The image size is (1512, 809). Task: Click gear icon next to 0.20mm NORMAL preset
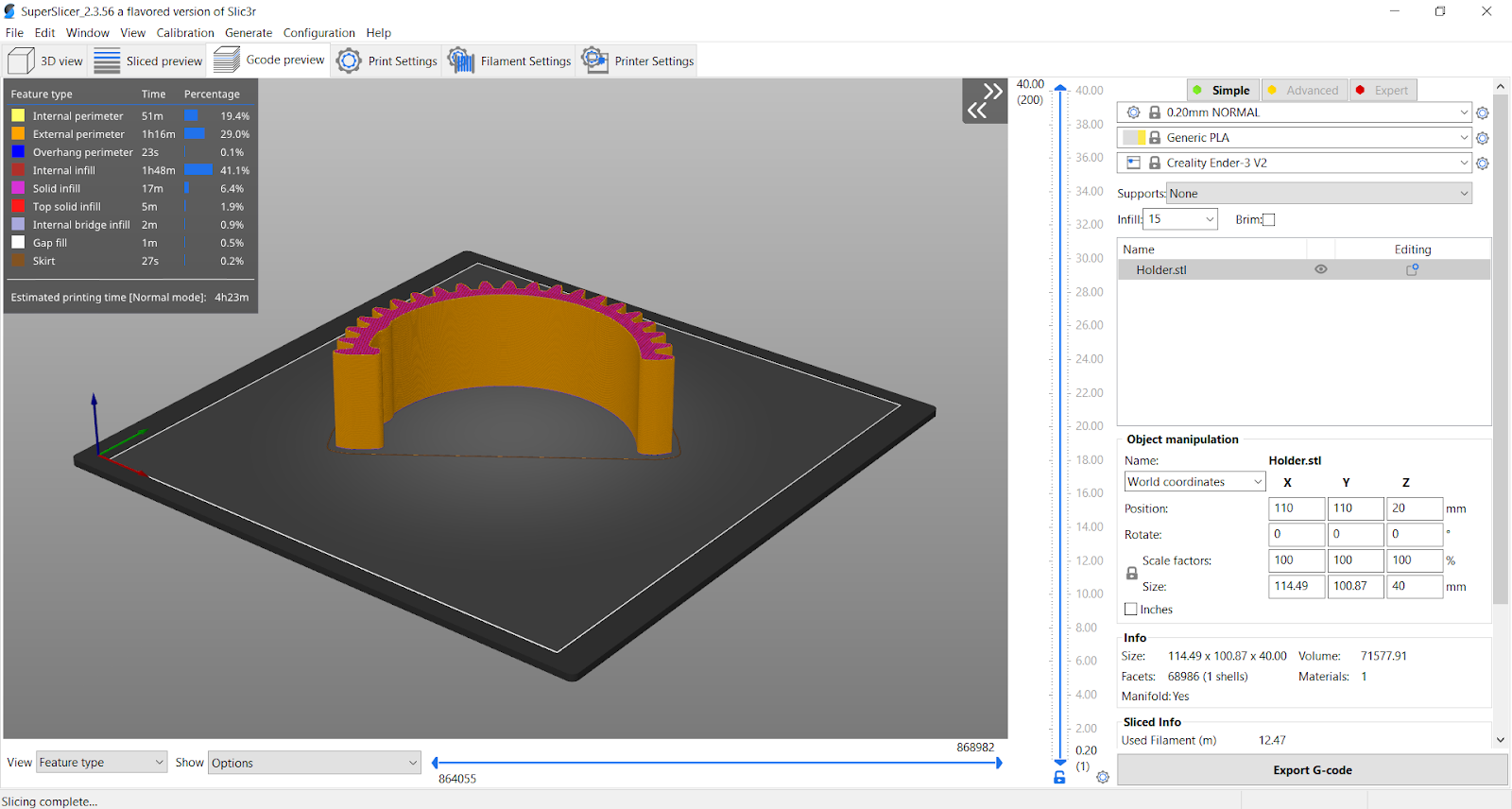pos(1482,113)
